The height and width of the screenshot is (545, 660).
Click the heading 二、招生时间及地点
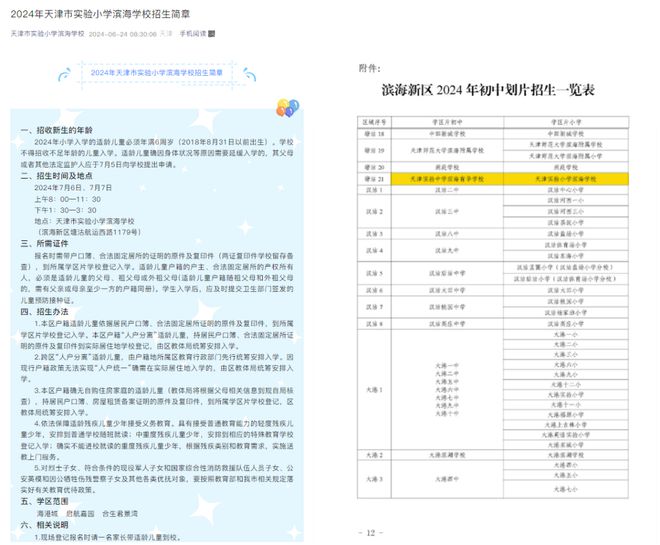(x=56, y=175)
